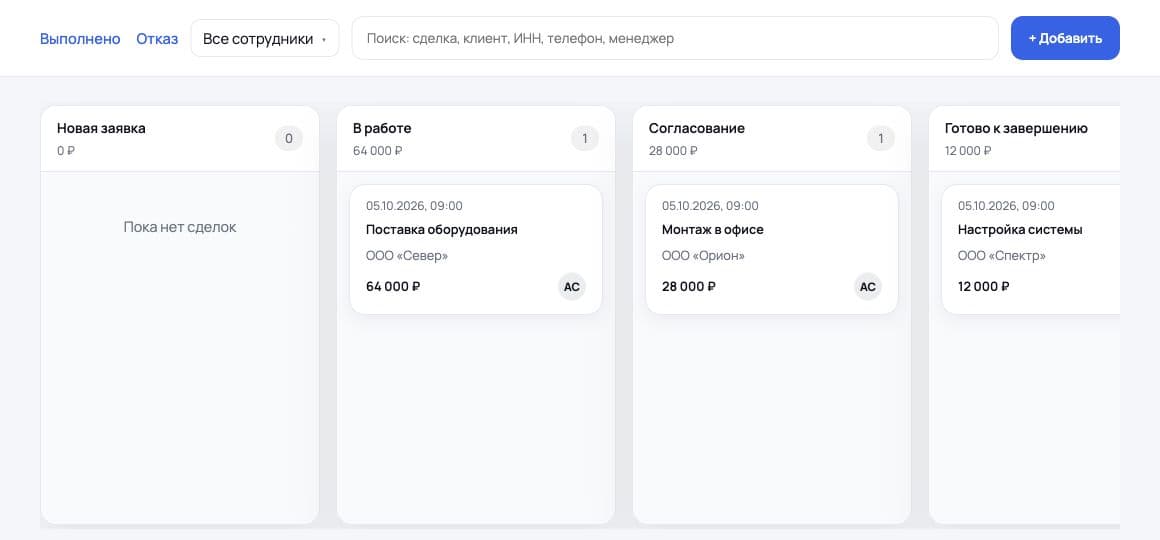
Task: Open the Поставка оборудования deal card
Action: coord(476,249)
